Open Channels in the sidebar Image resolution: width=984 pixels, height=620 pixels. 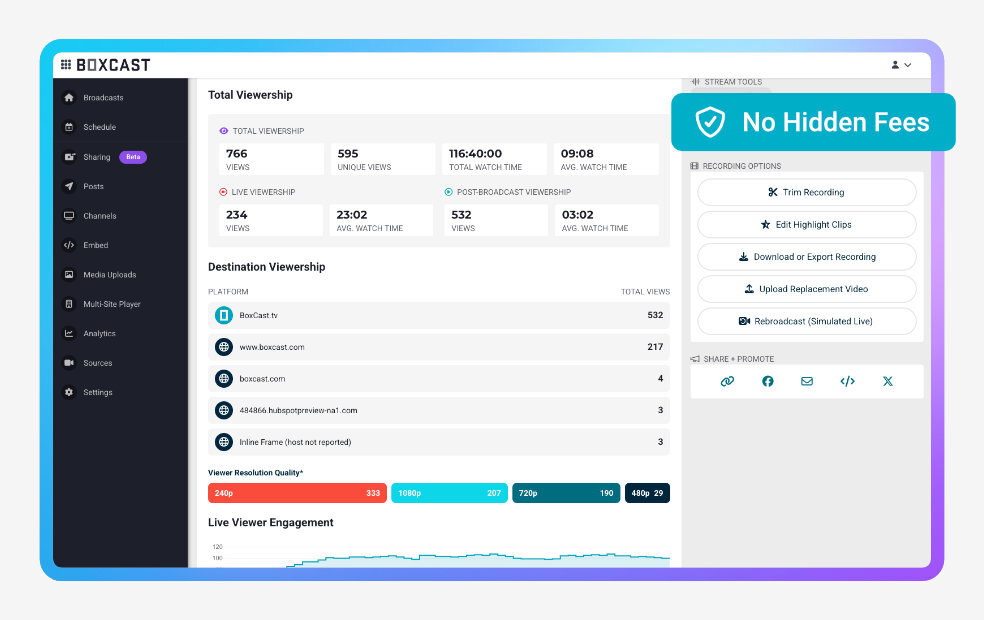point(100,216)
